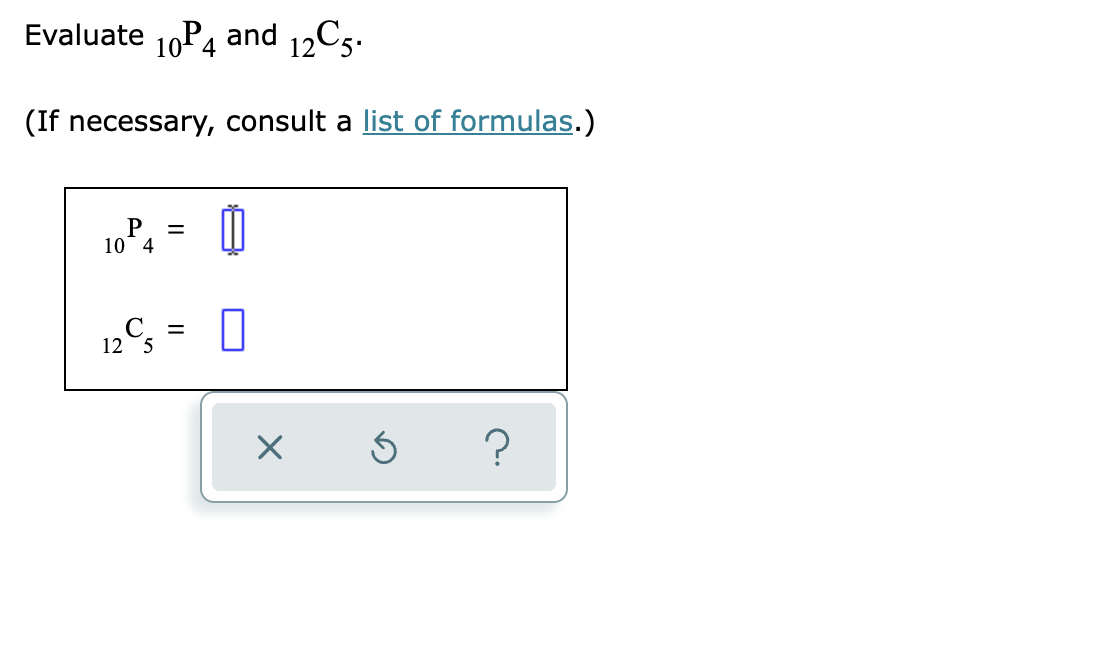Dismiss entered answers via the X symbol
The height and width of the screenshot is (665, 1120).
[270, 448]
